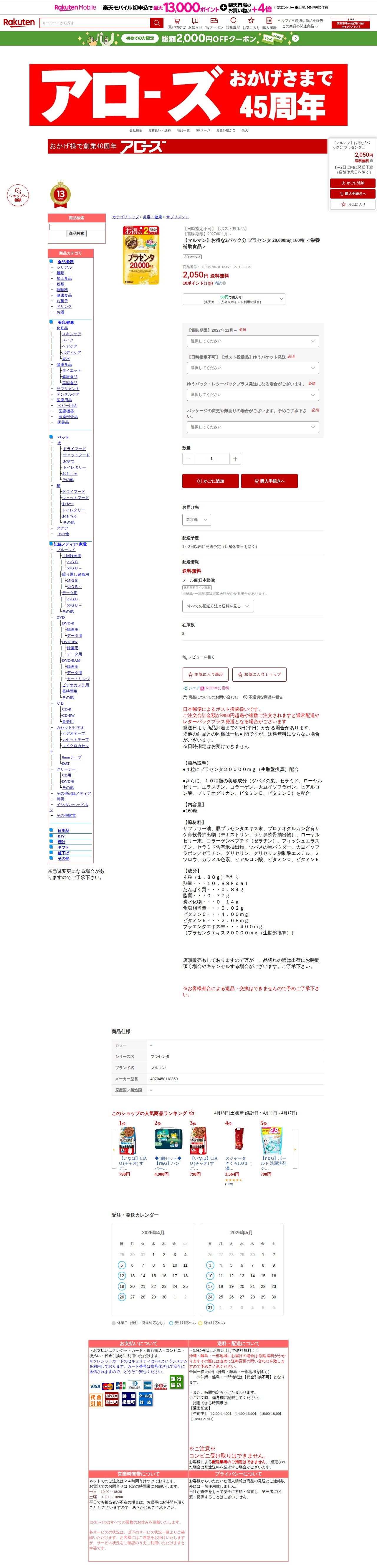Click かごに追加 in the floating side panel

[353, 183]
